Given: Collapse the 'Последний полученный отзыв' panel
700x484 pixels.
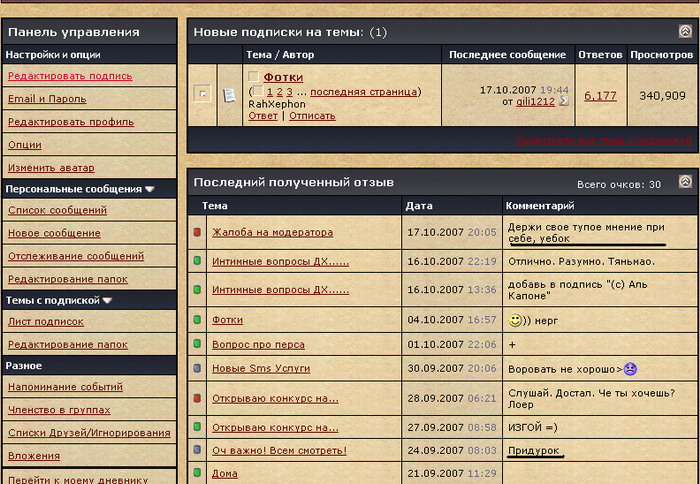Looking at the screenshot, I should [x=685, y=182].
